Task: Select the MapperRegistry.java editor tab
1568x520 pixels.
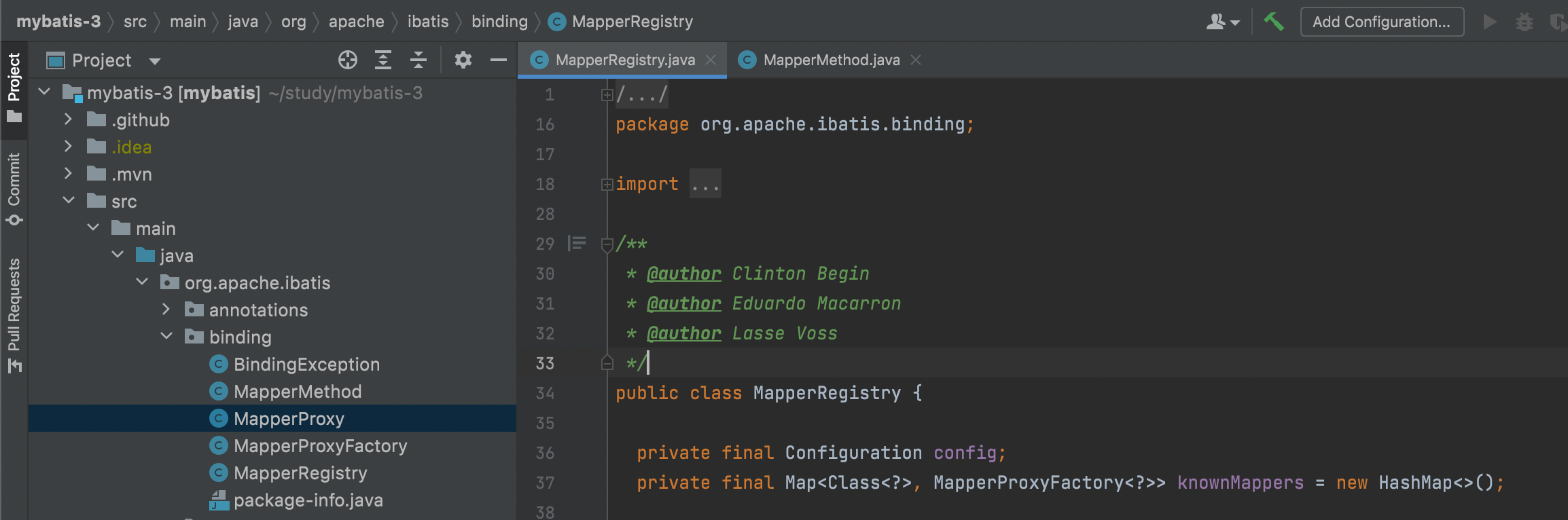Action: 622,60
